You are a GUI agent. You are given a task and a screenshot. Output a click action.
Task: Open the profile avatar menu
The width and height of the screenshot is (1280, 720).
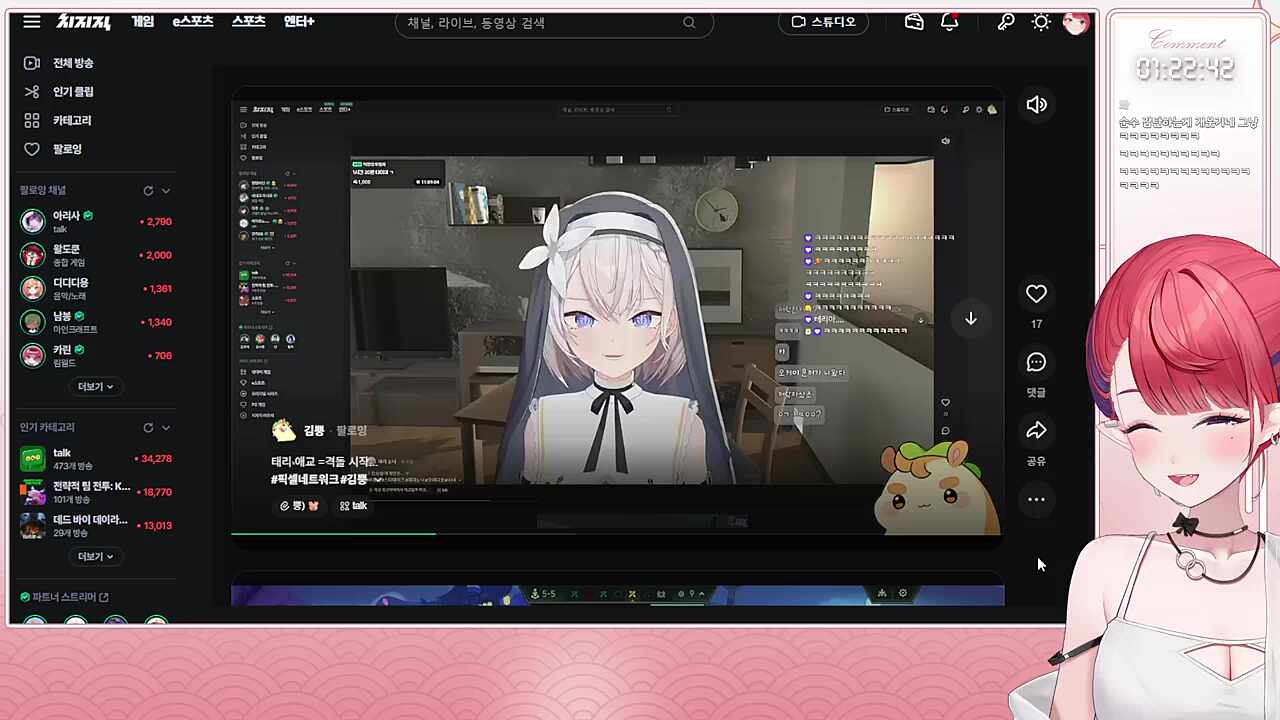tap(1076, 22)
